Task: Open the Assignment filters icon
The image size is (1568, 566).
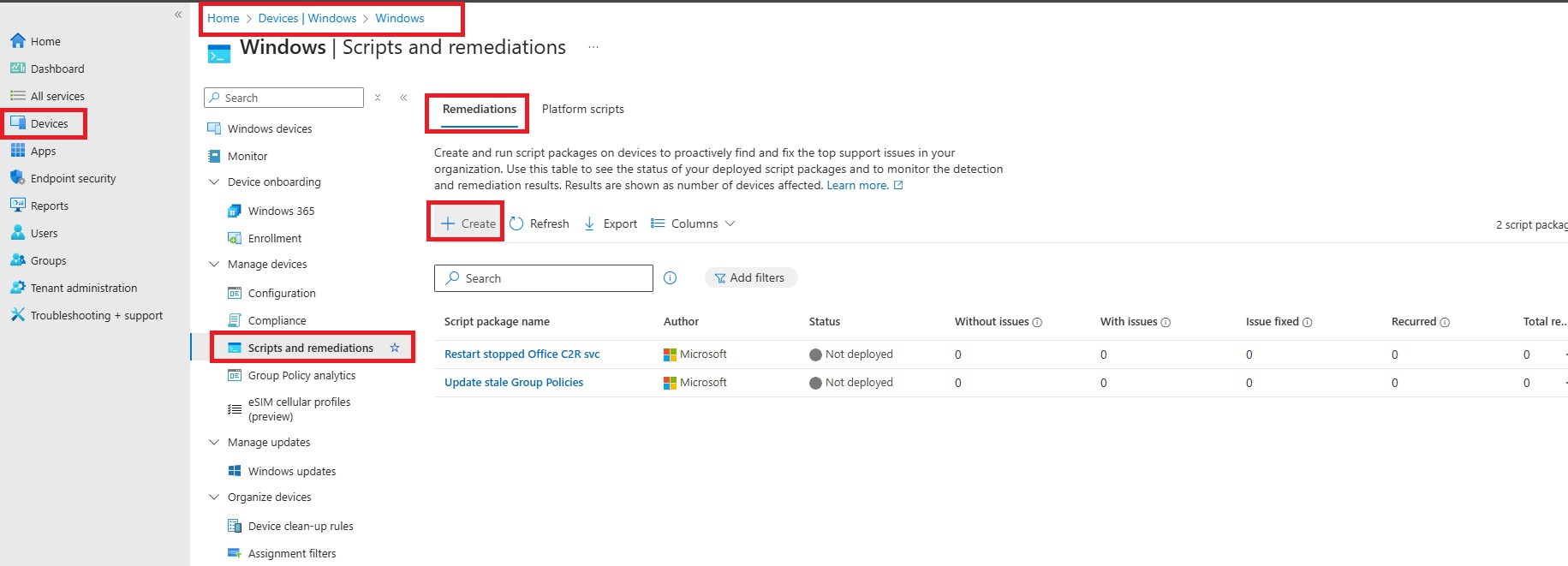Action: [235, 553]
